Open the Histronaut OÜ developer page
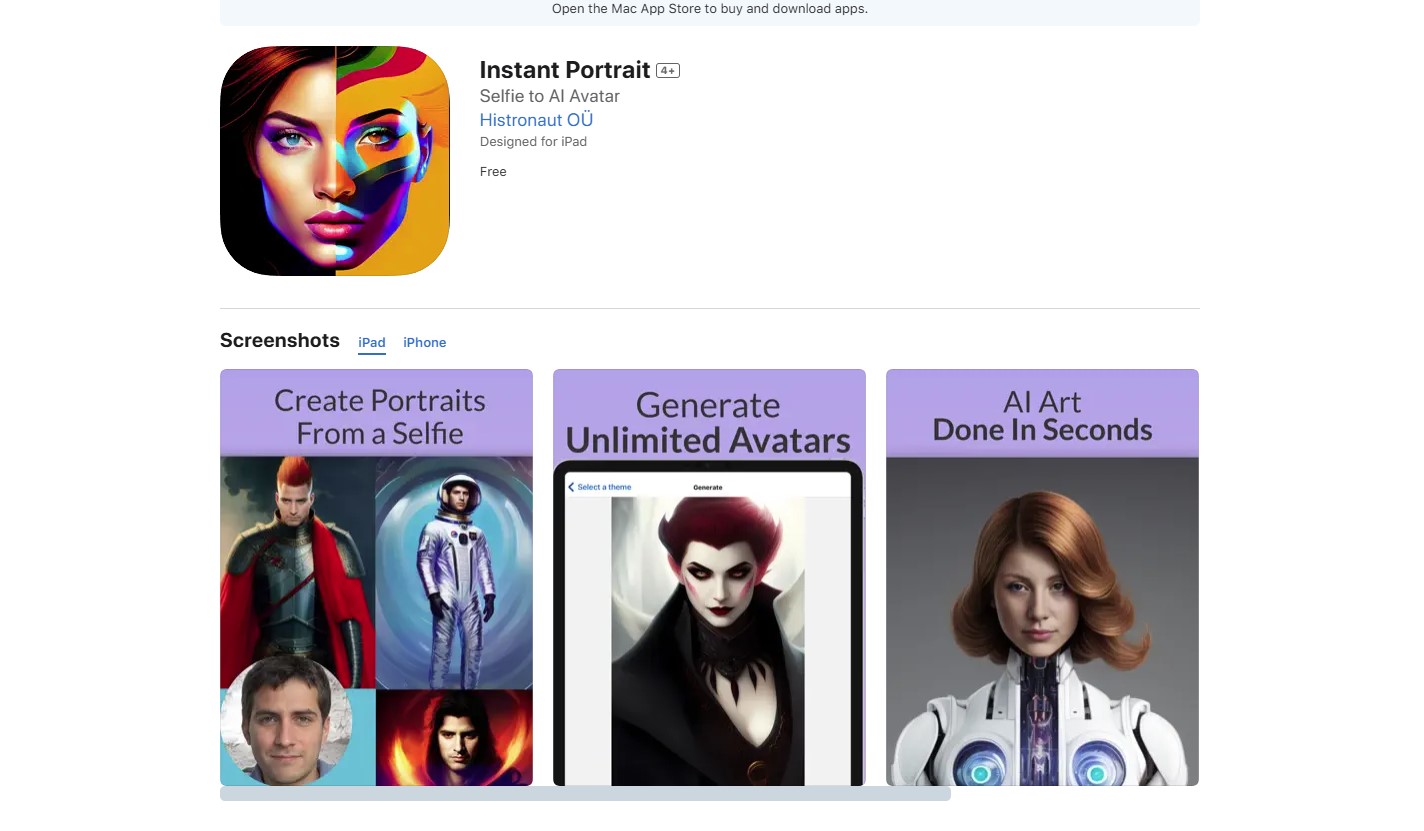This screenshot has width=1424, height=831. (x=536, y=119)
